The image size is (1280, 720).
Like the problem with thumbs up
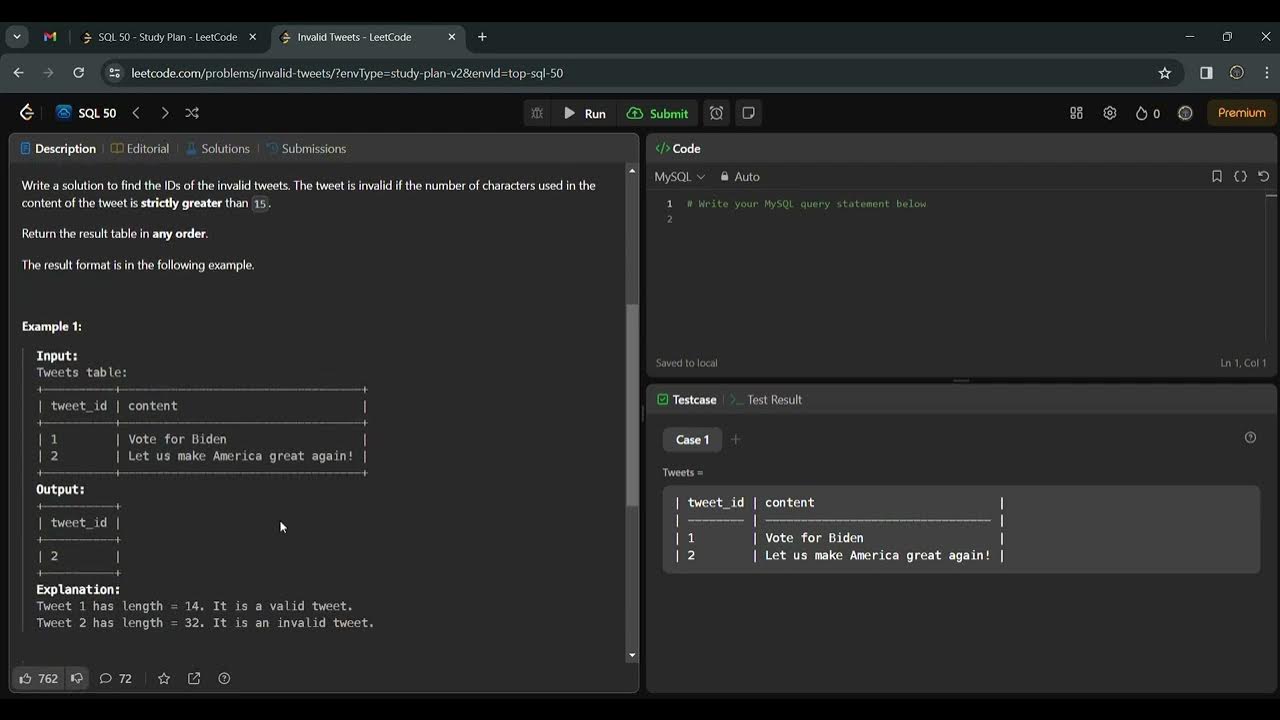point(39,678)
